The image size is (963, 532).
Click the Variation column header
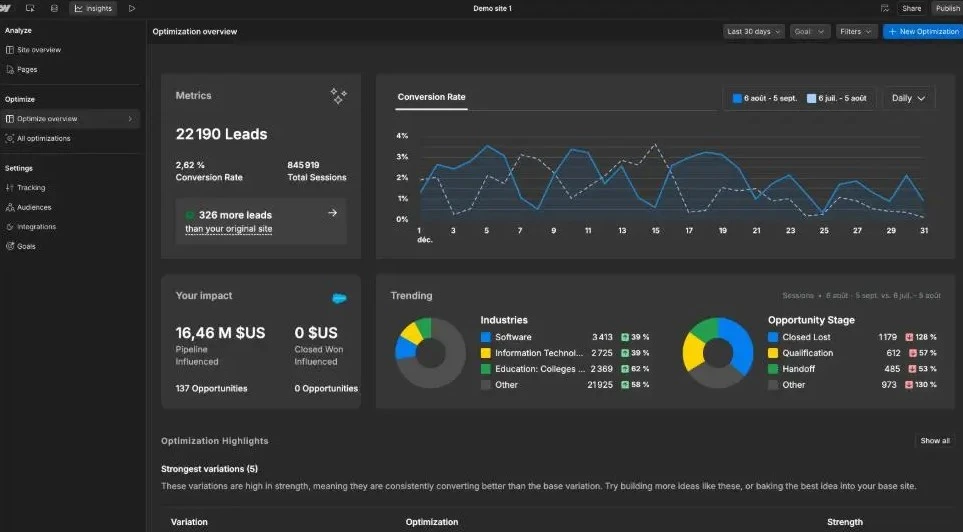189,522
